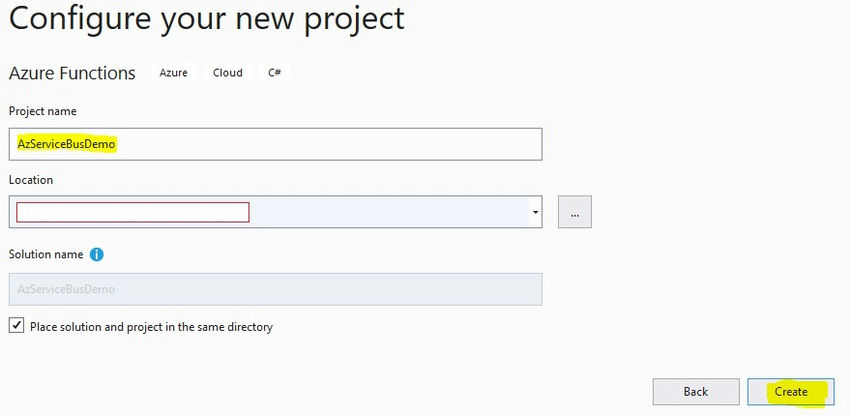Expand the Location dropdown arrow
The width and height of the screenshot is (850, 416).
[x=536, y=212]
